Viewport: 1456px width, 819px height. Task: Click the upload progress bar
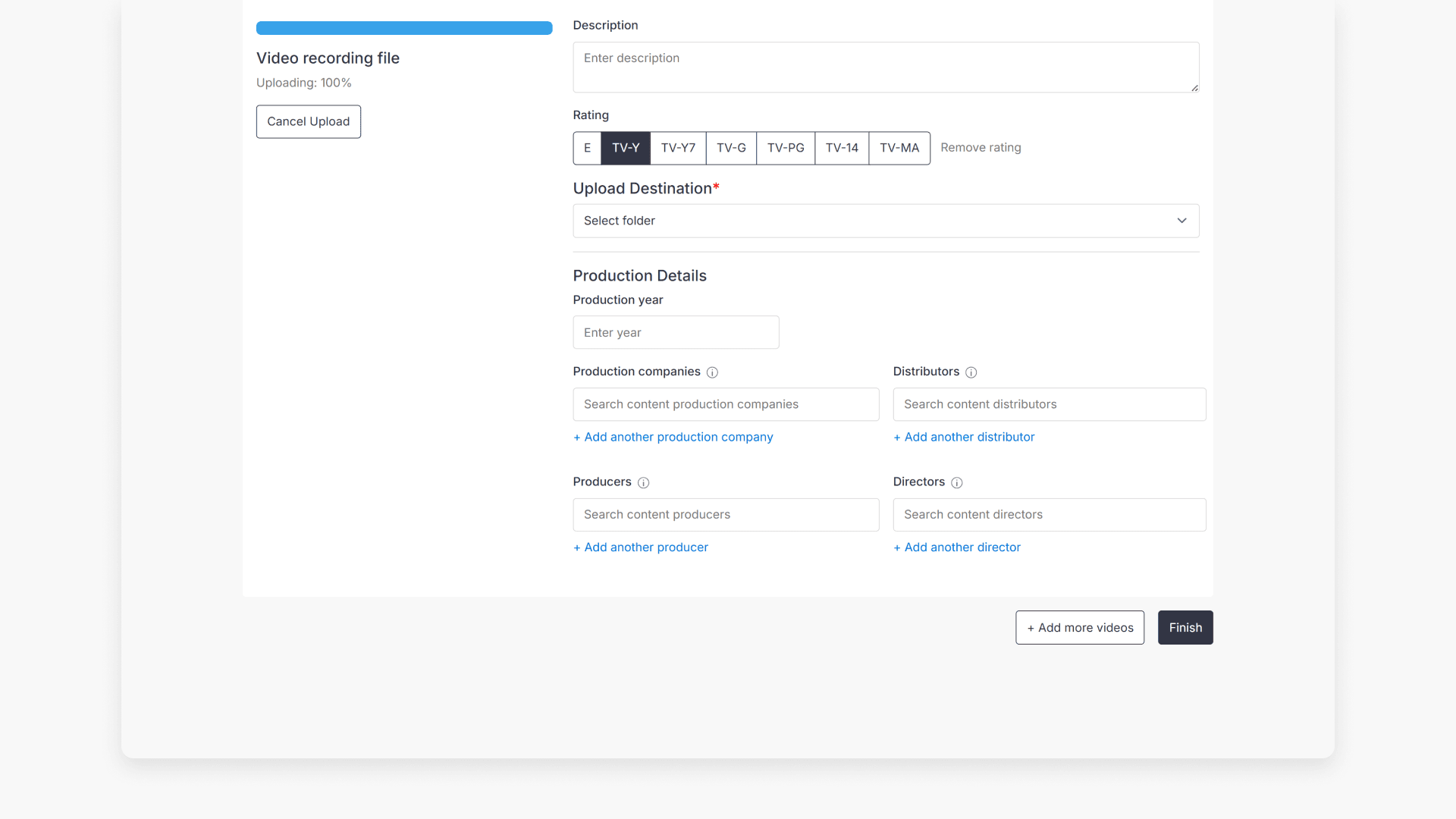tap(404, 27)
